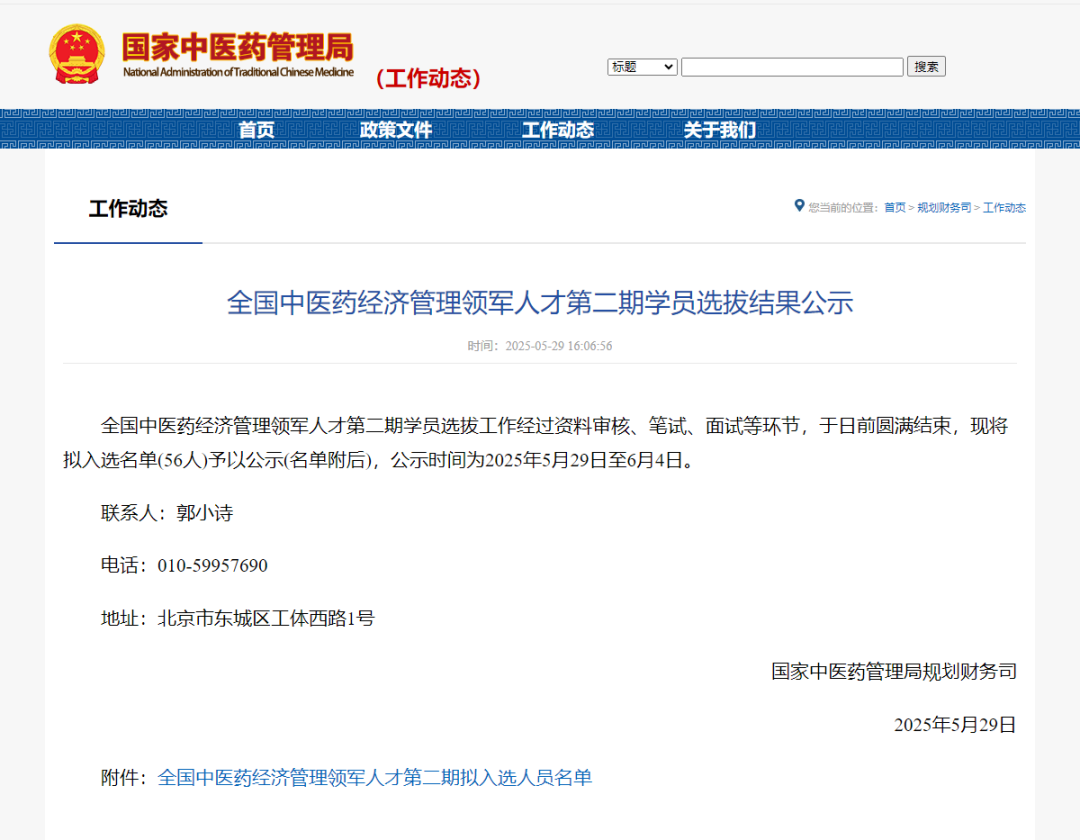Click the red (工作动态) header label
1080x840 pixels.
click(428, 78)
